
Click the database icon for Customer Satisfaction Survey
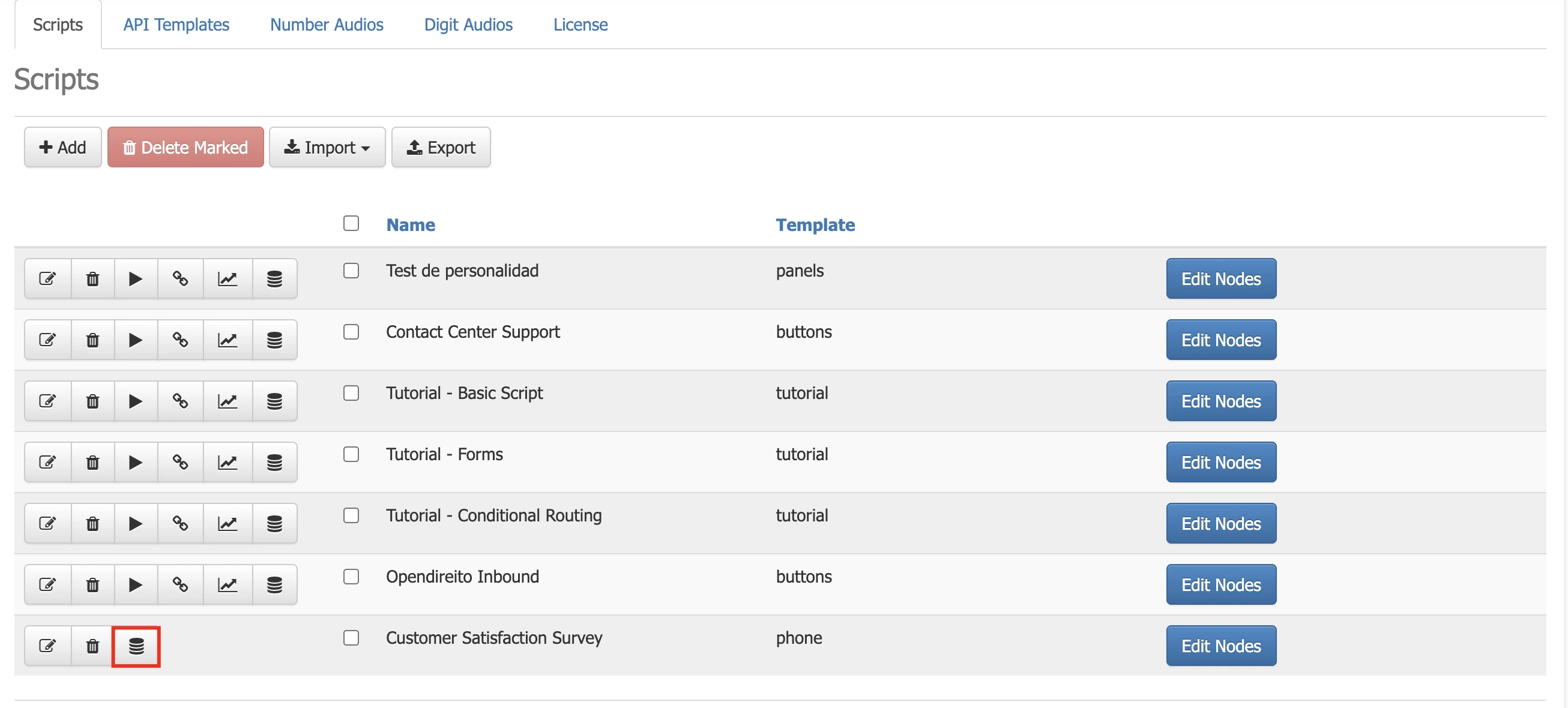click(x=136, y=646)
